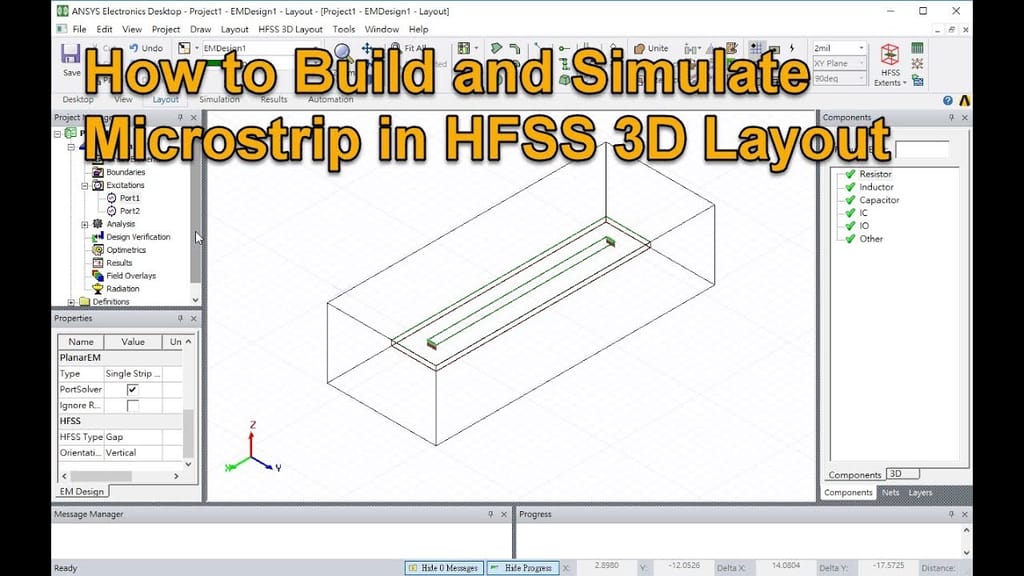1024x576 pixels.
Task: Click the Fit All view icon
Action: coord(395,46)
